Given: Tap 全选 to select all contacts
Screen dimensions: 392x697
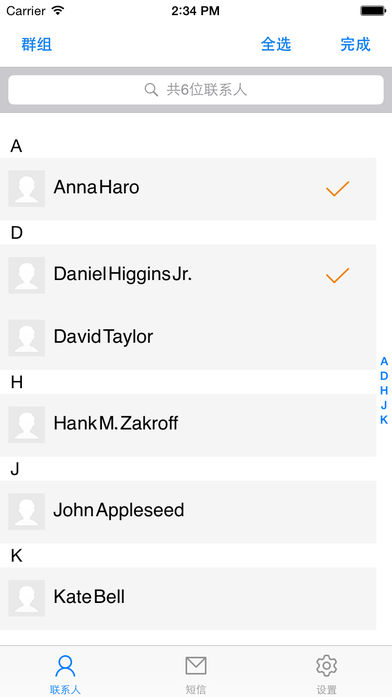Looking at the screenshot, I should click(x=276, y=44).
